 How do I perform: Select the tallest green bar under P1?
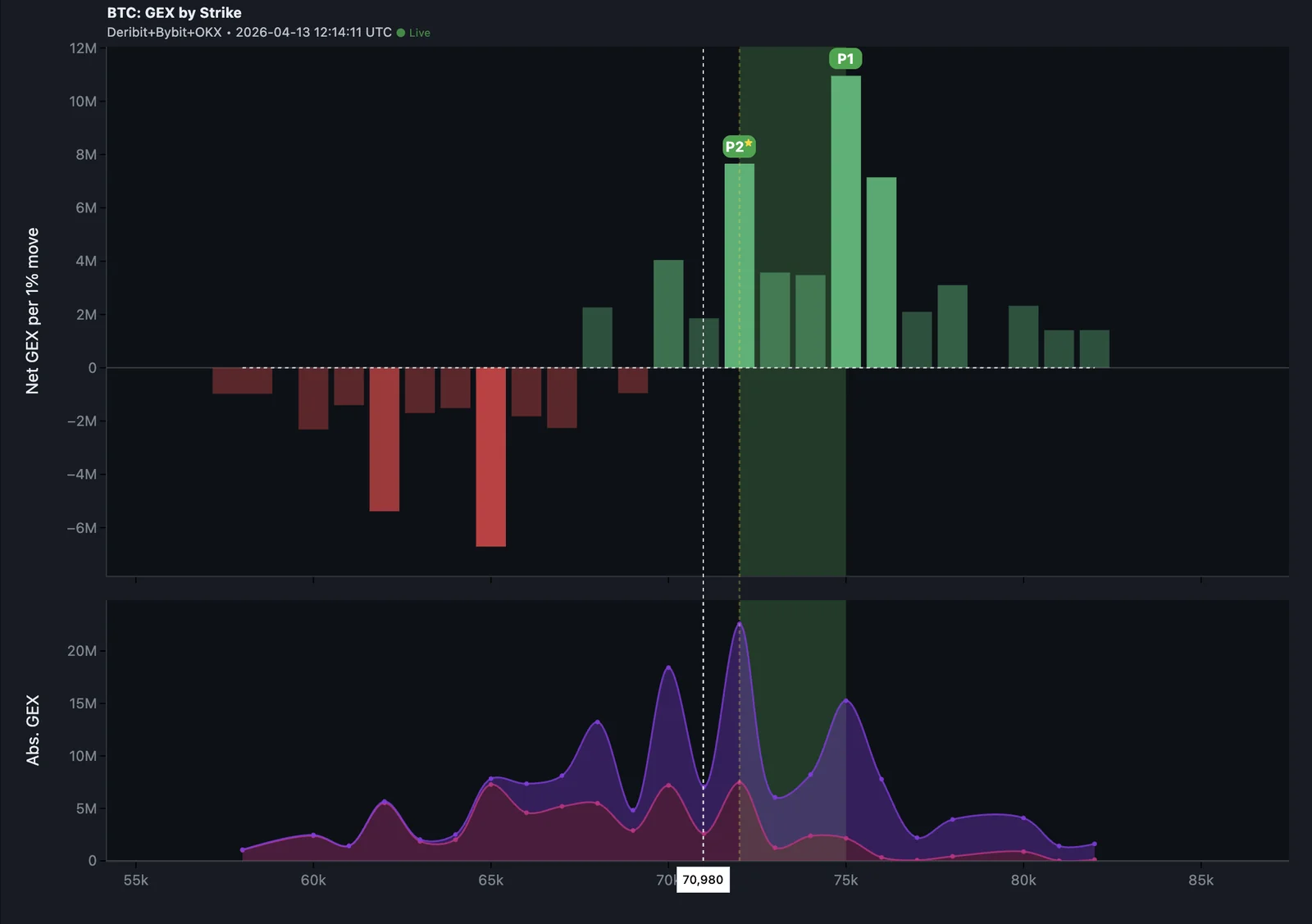(845, 221)
